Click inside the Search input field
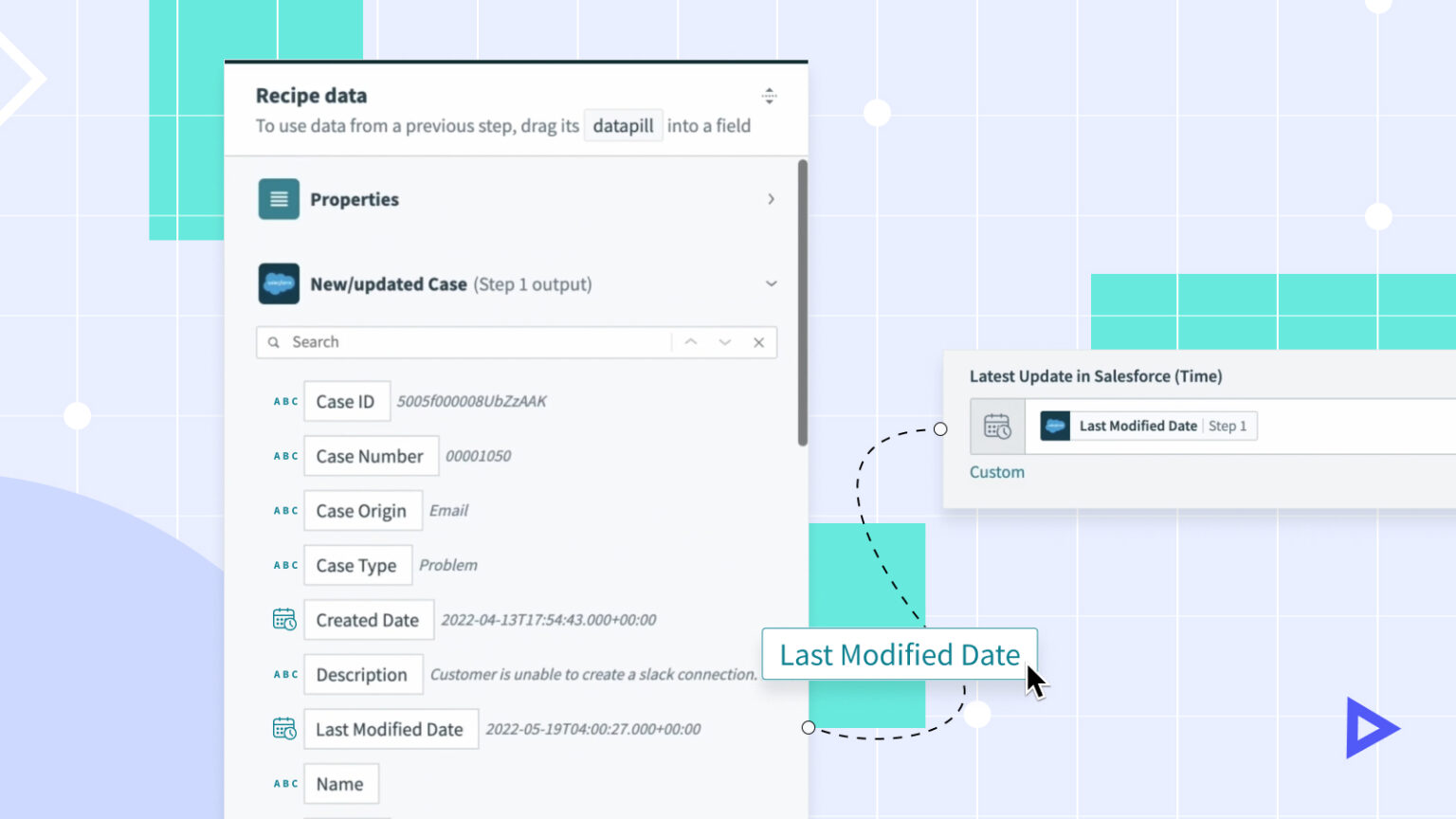This screenshot has width=1456, height=819. (x=455, y=342)
